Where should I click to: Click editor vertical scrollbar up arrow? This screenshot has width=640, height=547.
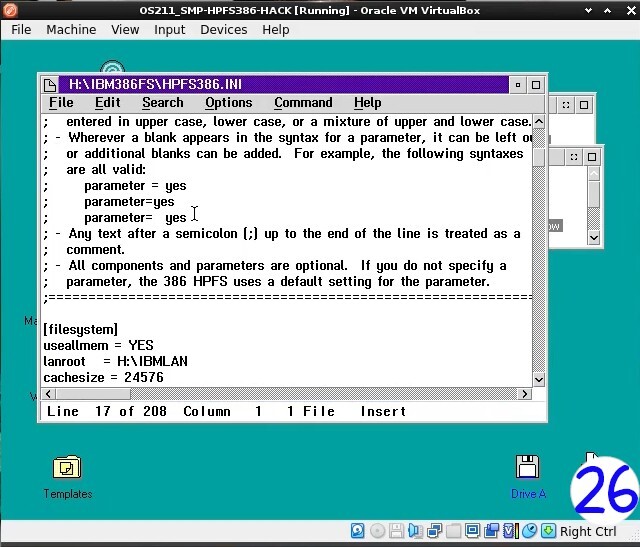pyautogui.click(x=539, y=121)
